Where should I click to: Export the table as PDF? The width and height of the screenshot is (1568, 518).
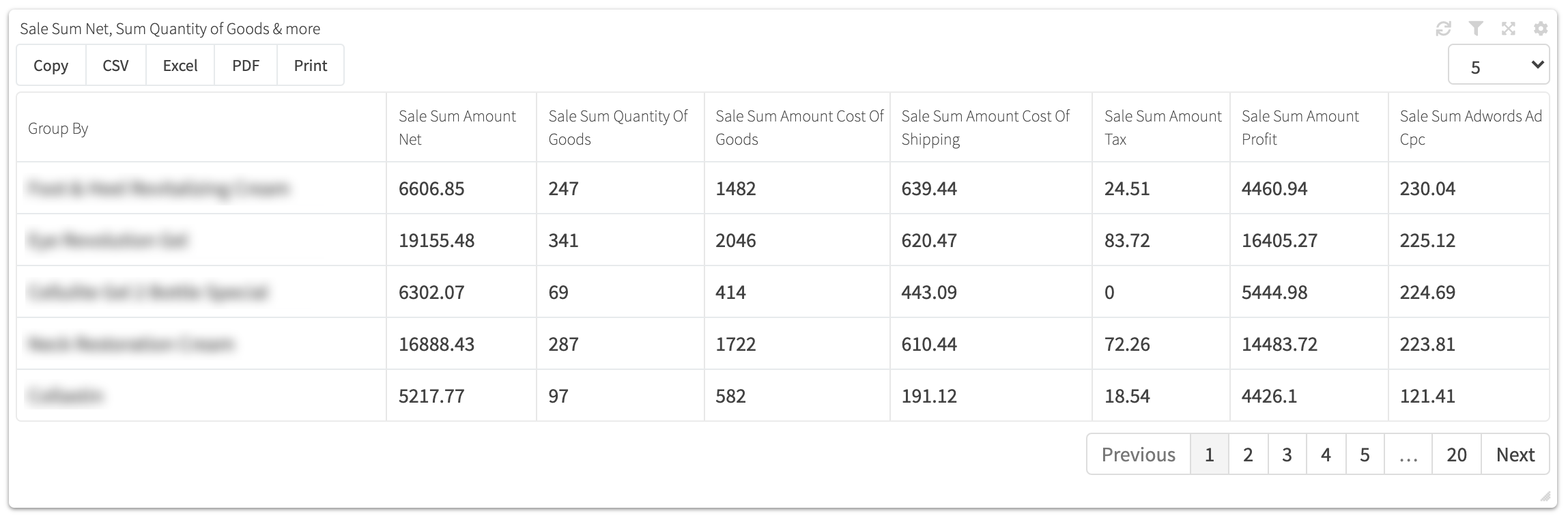tap(246, 66)
